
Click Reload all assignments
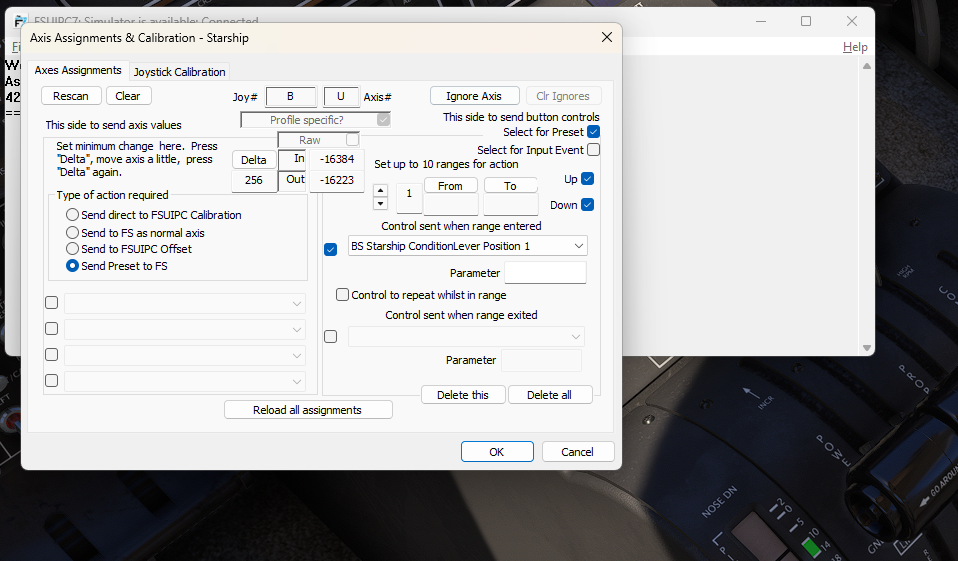[x=308, y=410]
